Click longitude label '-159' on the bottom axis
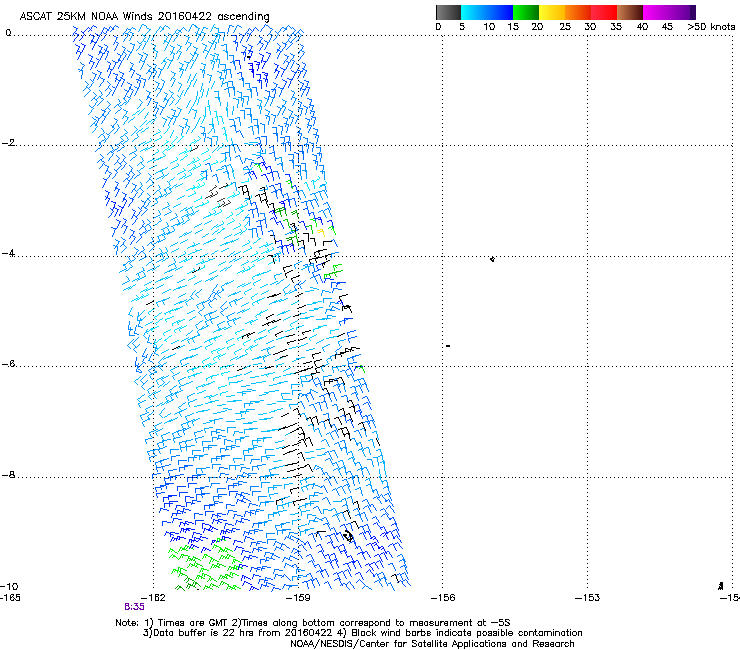Viewport: 740px width, 650px height. coord(299,598)
